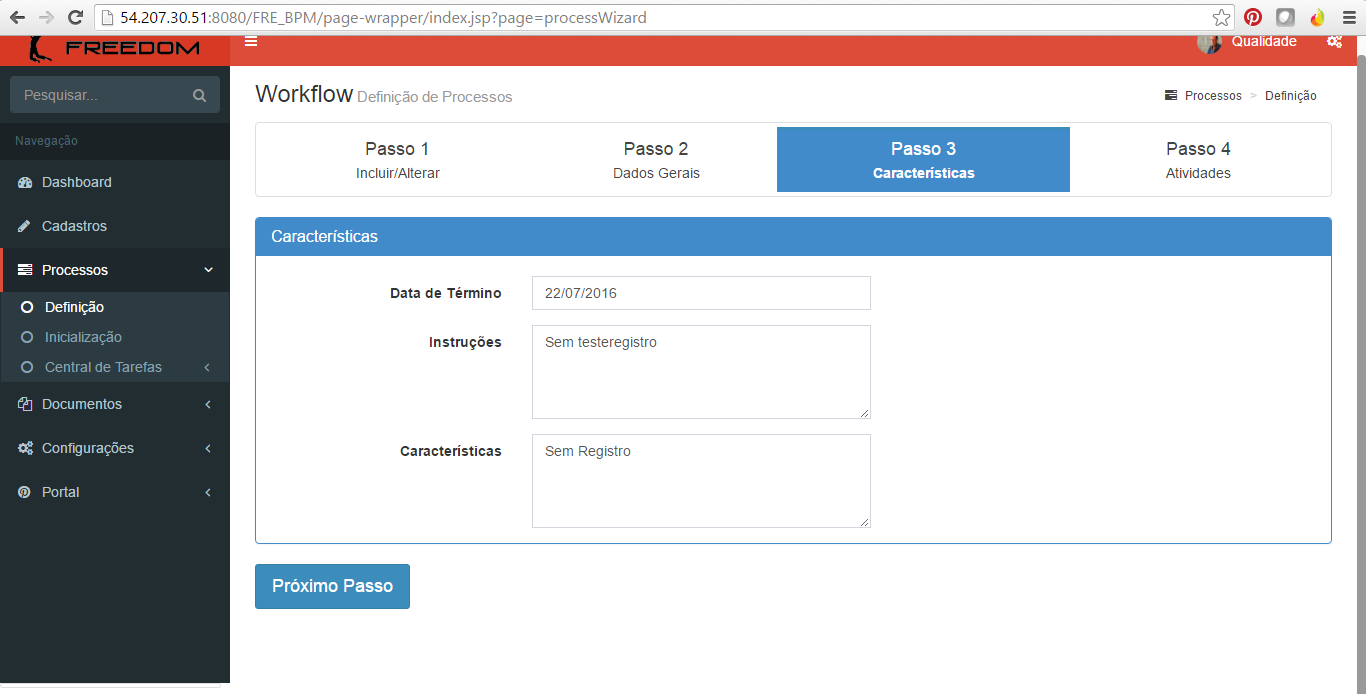Select Passo 3 Características tab
The height and width of the screenshot is (694, 1366).
coord(923,159)
